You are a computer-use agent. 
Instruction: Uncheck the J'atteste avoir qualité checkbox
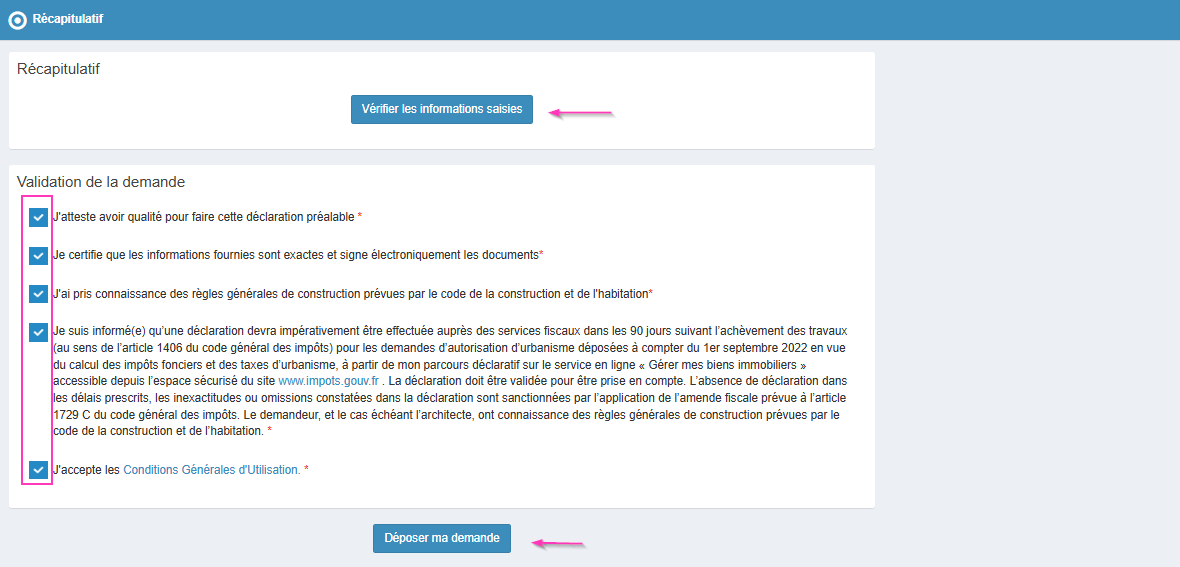[x=38, y=217]
